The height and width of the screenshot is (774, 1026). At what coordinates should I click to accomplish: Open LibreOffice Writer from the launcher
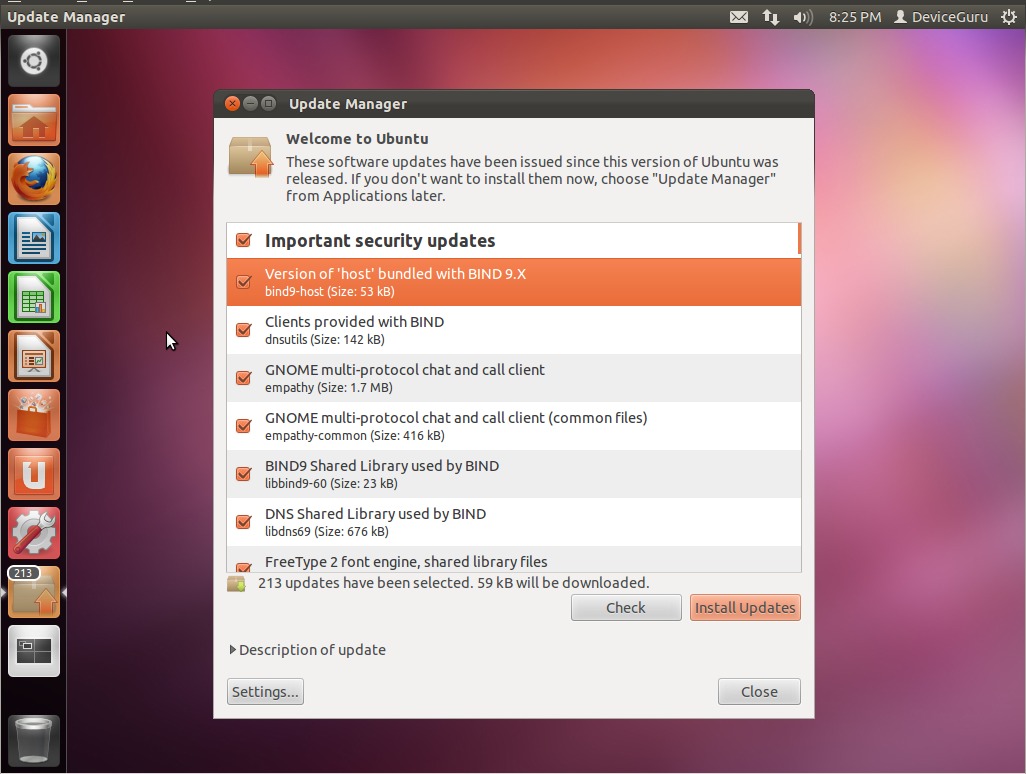click(x=34, y=238)
